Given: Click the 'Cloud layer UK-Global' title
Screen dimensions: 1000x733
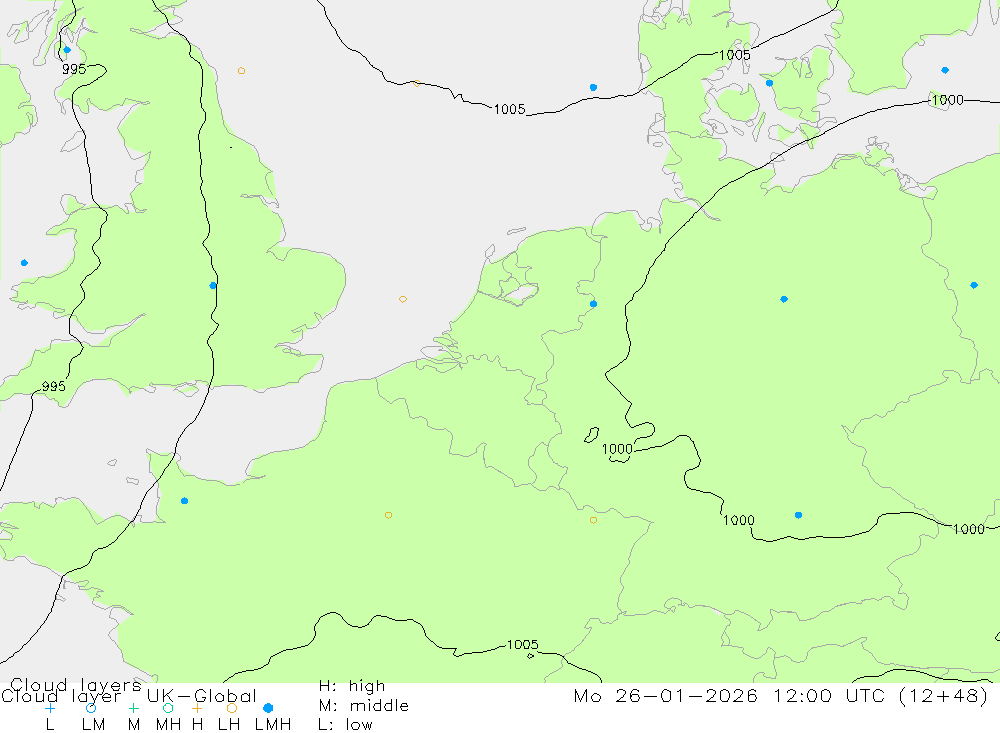Looking at the screenshot, I should coord(129,695).
